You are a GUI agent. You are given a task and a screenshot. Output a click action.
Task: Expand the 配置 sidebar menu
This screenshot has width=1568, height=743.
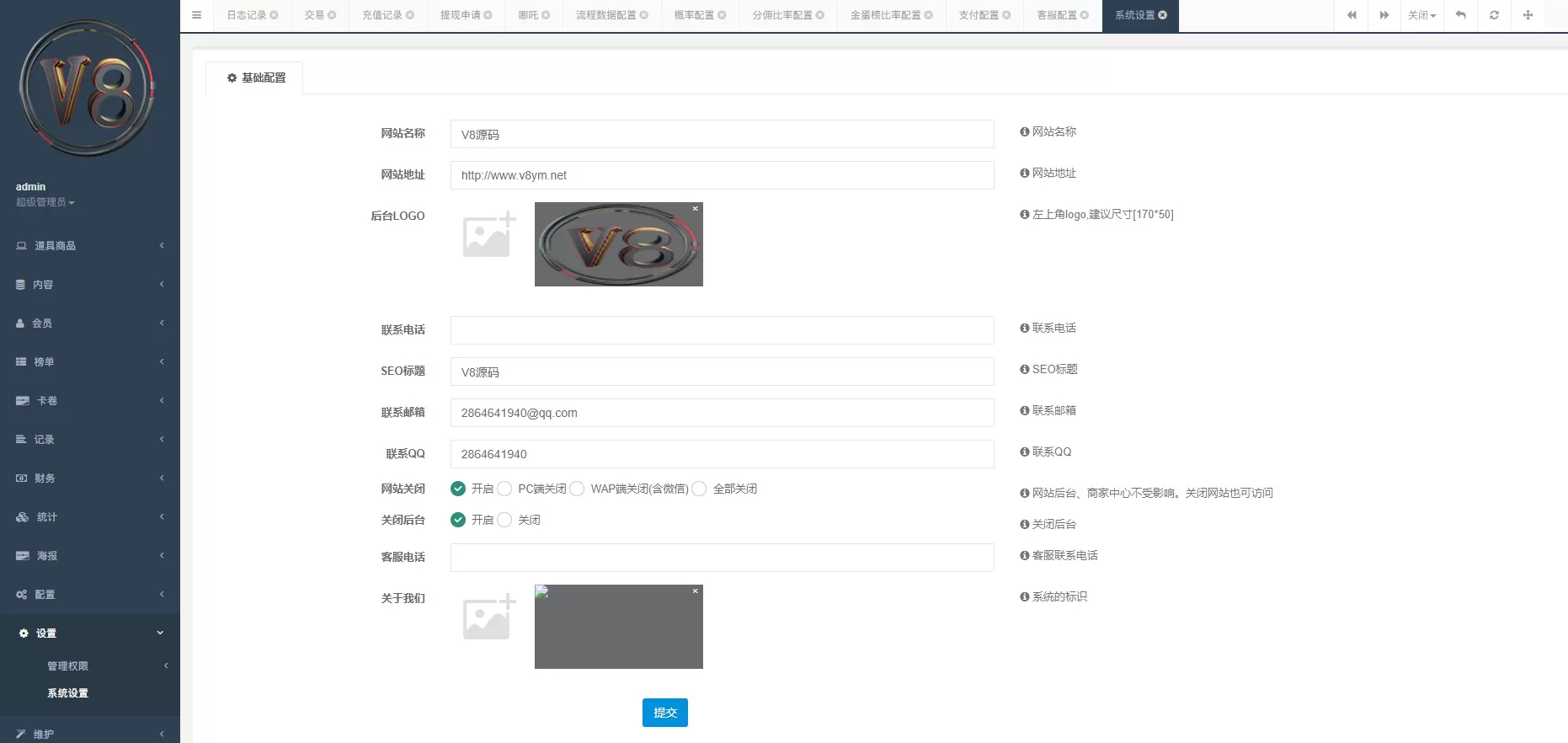(90, 594)
